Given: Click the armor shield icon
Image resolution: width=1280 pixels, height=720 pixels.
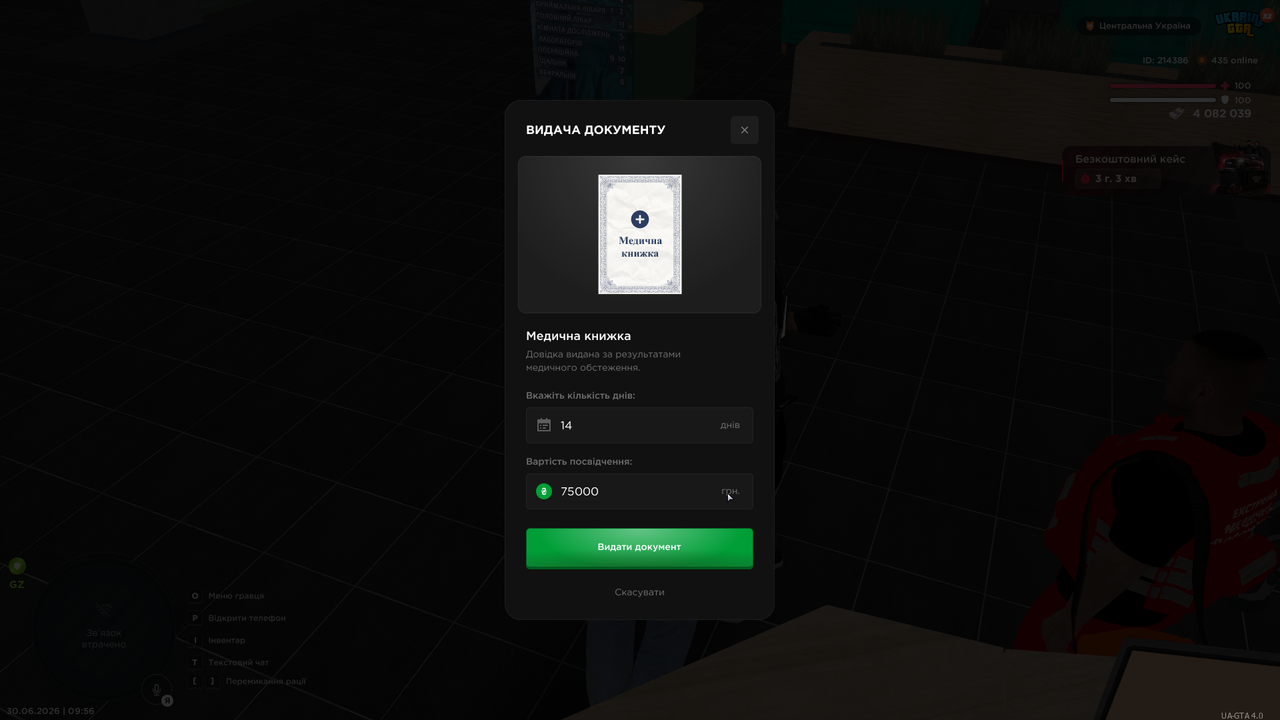Looking at the screenshot, I should pos(1224,100).
